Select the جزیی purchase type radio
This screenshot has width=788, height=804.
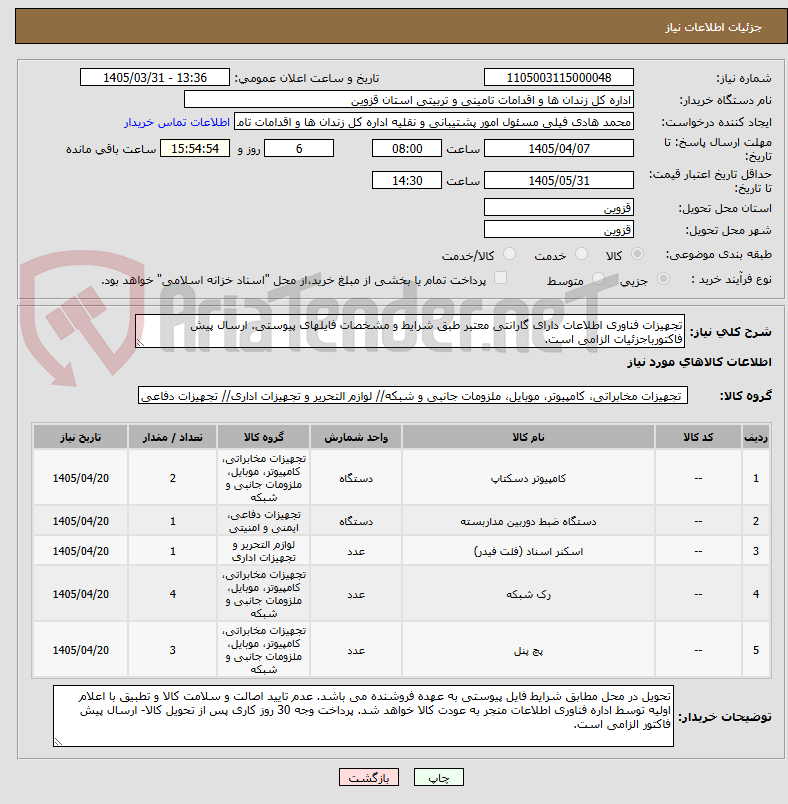click(663, 278)
